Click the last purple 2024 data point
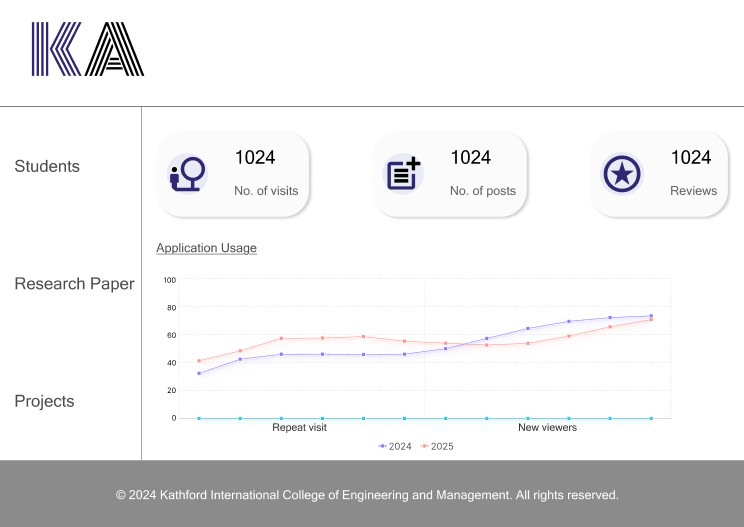The image size is (744, 527). pyautogui.click(x=651, y=316)
